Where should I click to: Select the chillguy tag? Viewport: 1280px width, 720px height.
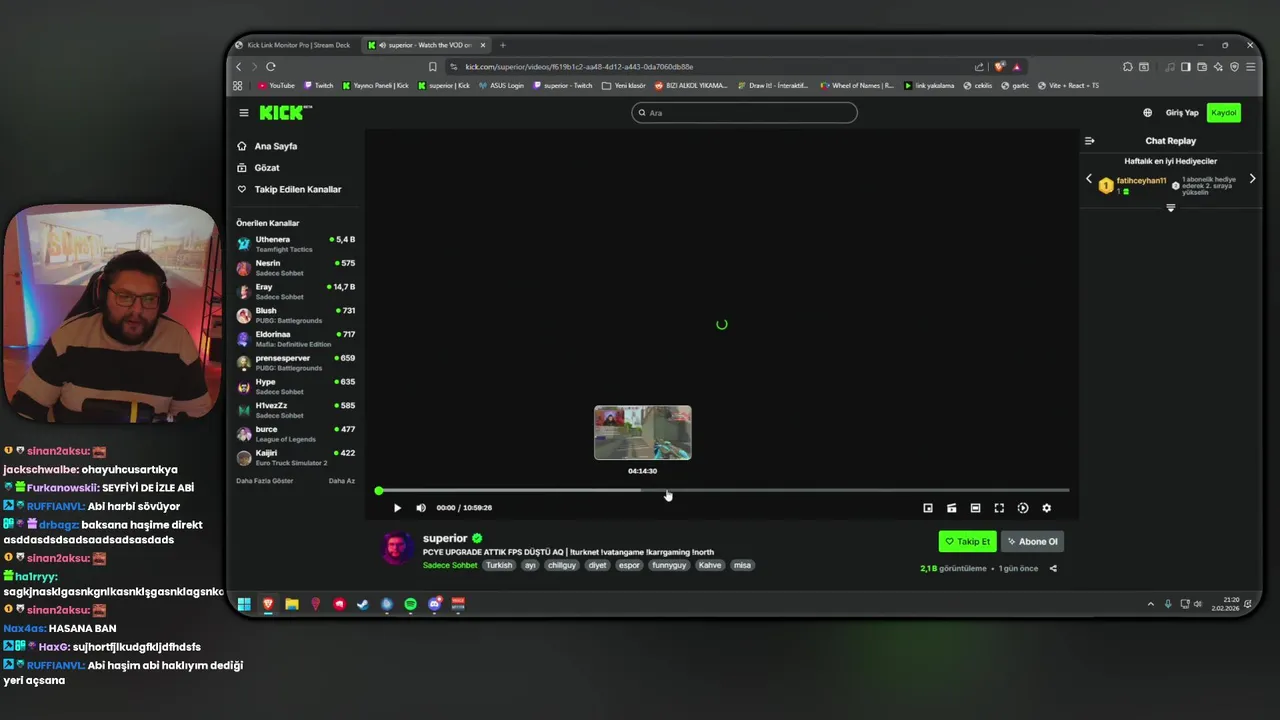click(562, 565)
